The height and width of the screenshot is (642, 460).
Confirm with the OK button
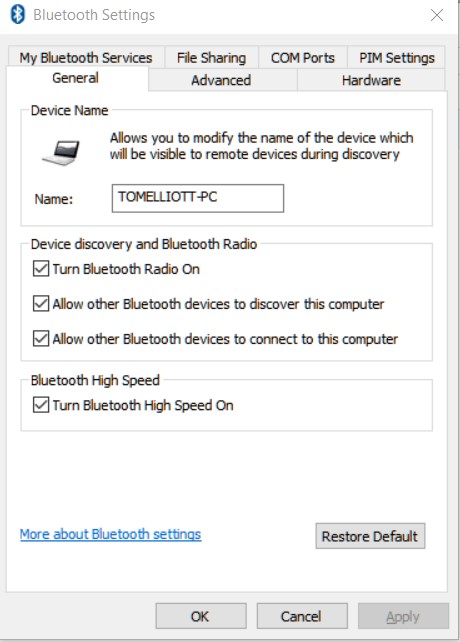click(x=201, y=616)
